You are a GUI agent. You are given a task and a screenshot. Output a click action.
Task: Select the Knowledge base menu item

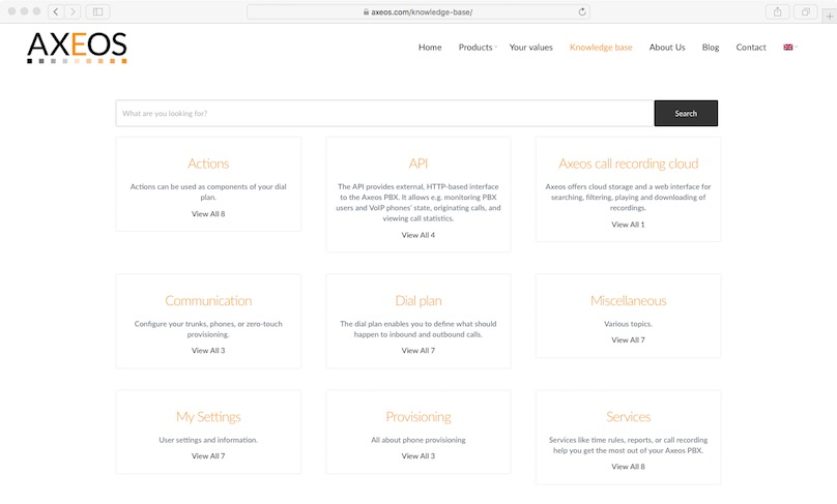coord(601,47)
